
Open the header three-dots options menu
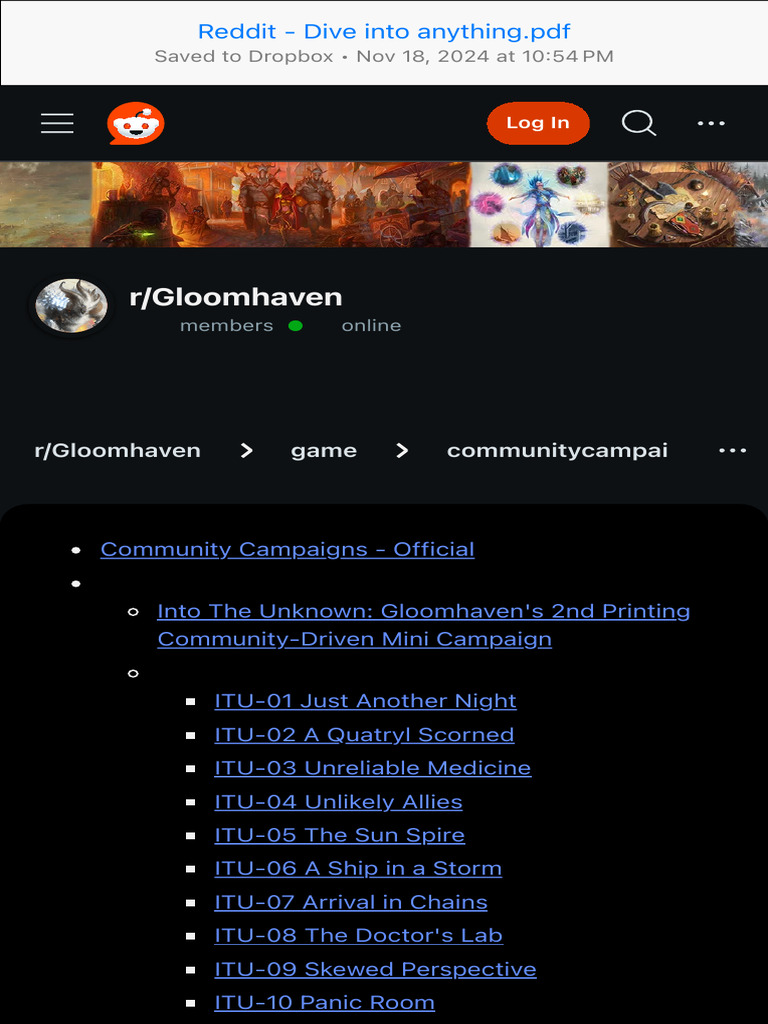click(x=711, y=123)
